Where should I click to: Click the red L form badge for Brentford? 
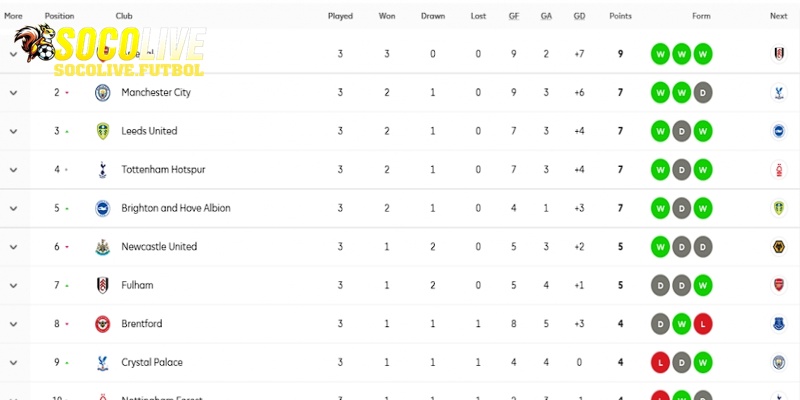[702, 324]
